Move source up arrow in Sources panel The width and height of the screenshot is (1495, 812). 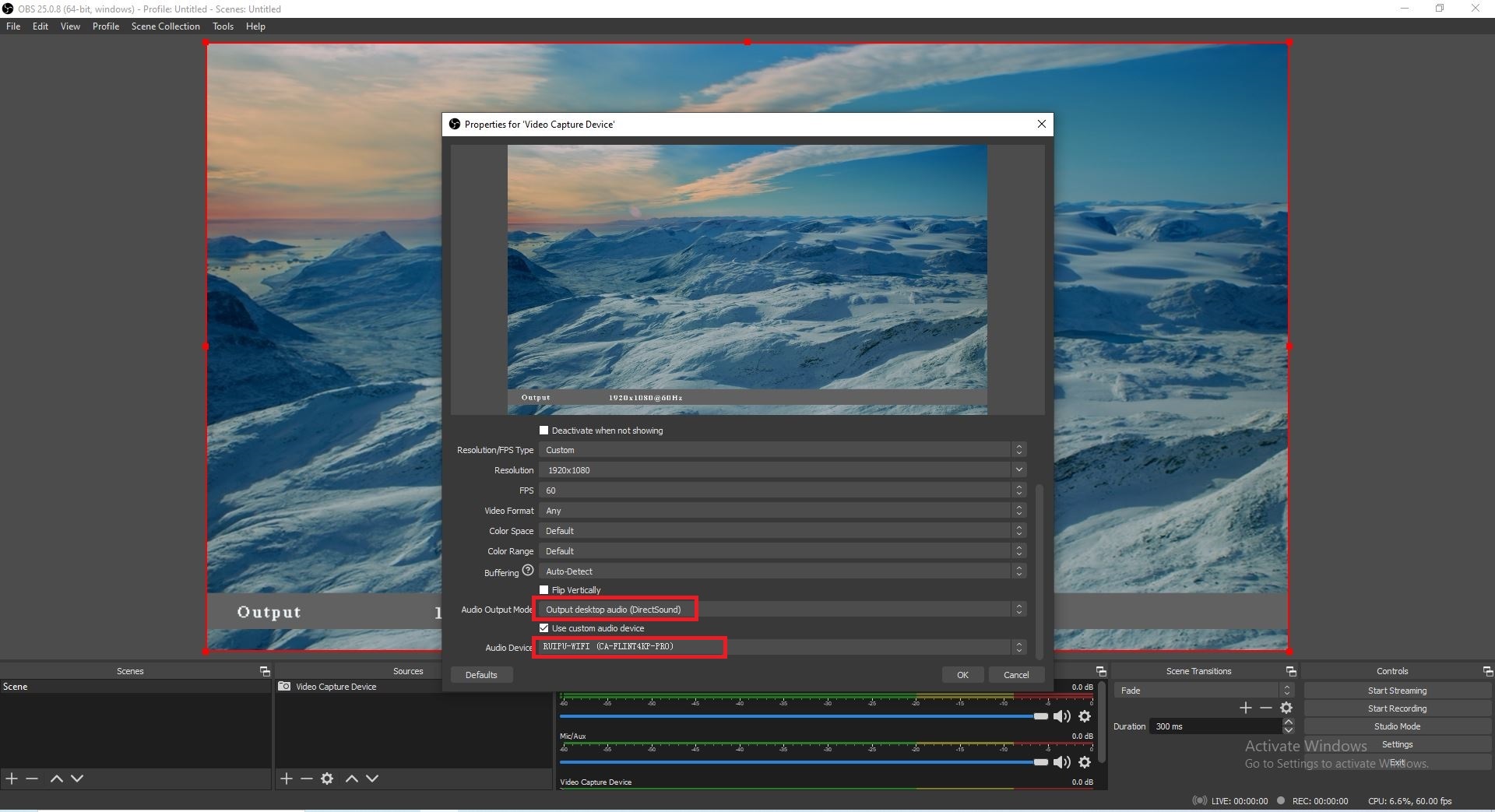point(352,779)
